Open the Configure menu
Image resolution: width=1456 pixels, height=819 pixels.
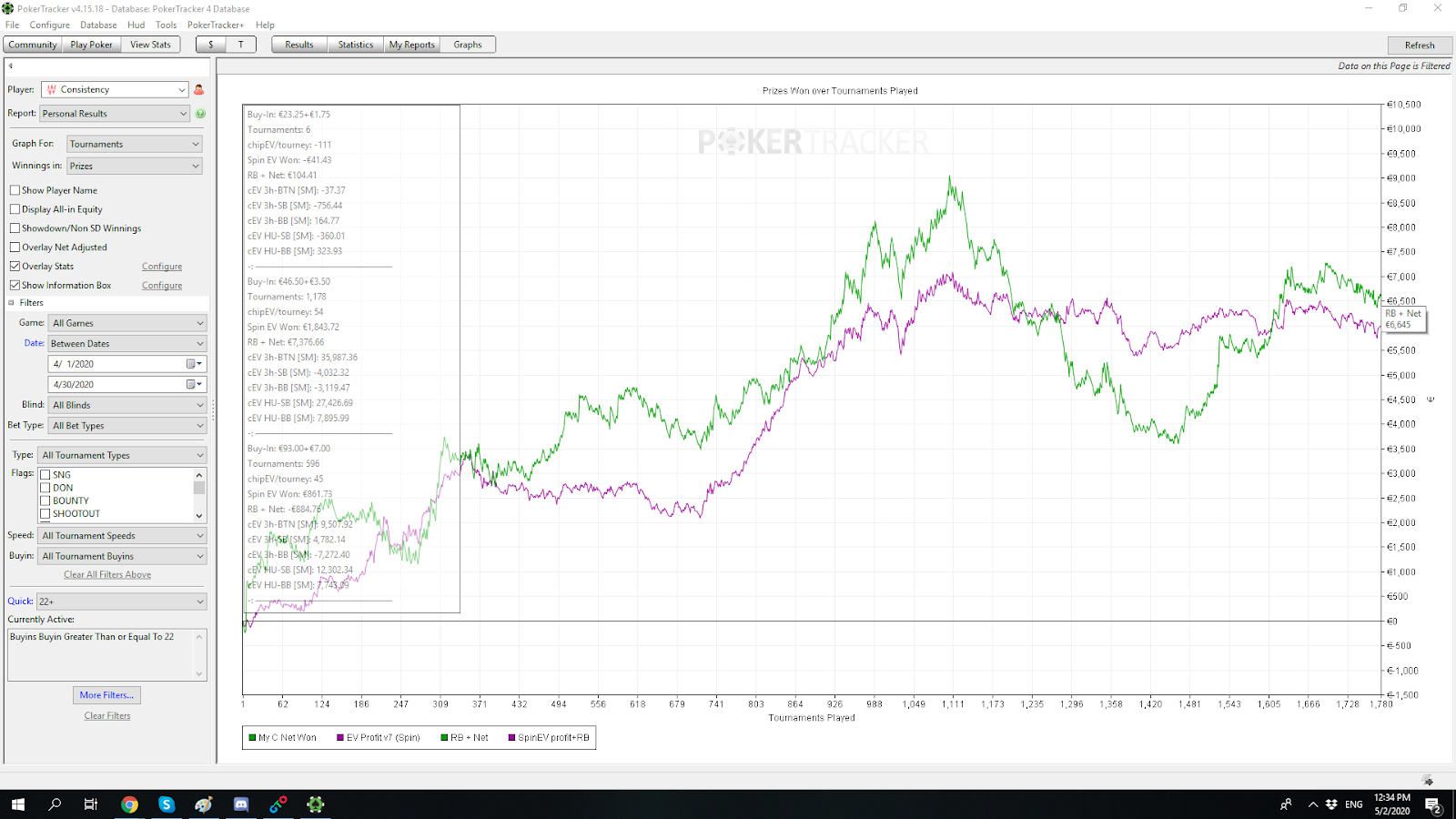(50, 25)
